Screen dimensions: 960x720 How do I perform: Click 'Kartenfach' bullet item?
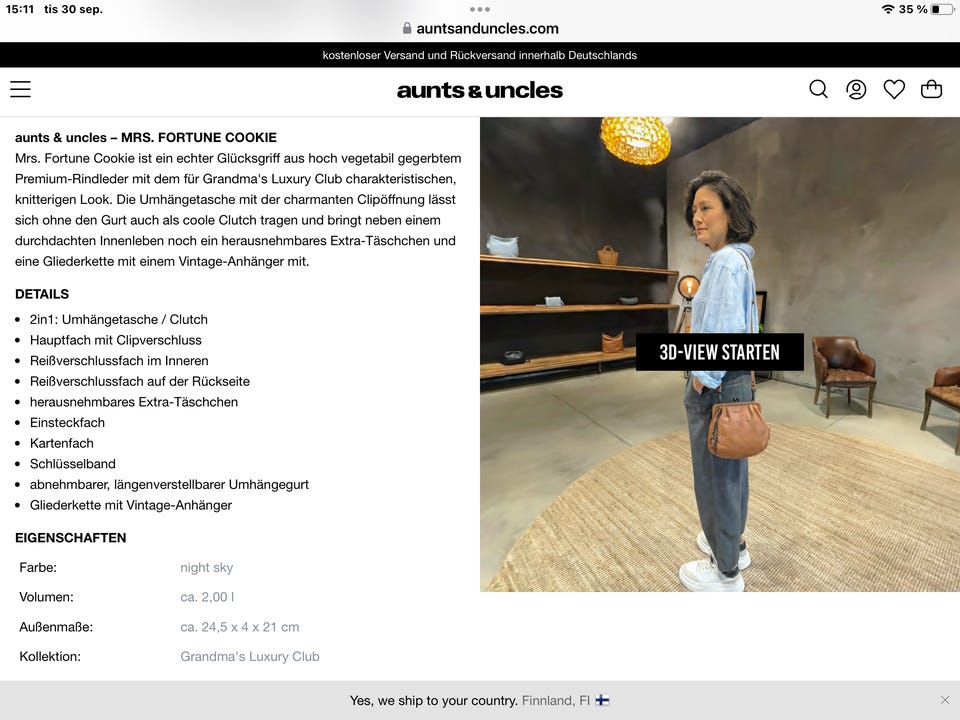coord(62,443)
